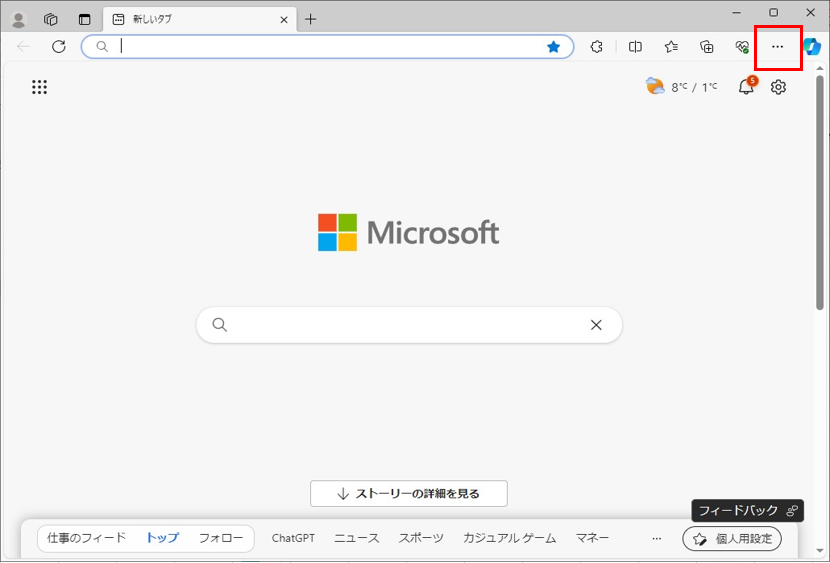The width and height of the screenshot is (830, 563).
Task: Click the page vertical scrollbar thumb
Action: point(820,193)
